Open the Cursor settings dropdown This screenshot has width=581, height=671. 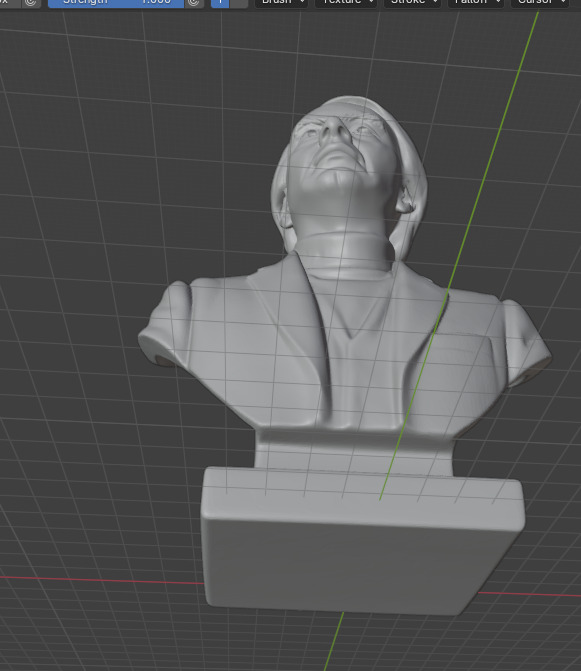(540, 3)
